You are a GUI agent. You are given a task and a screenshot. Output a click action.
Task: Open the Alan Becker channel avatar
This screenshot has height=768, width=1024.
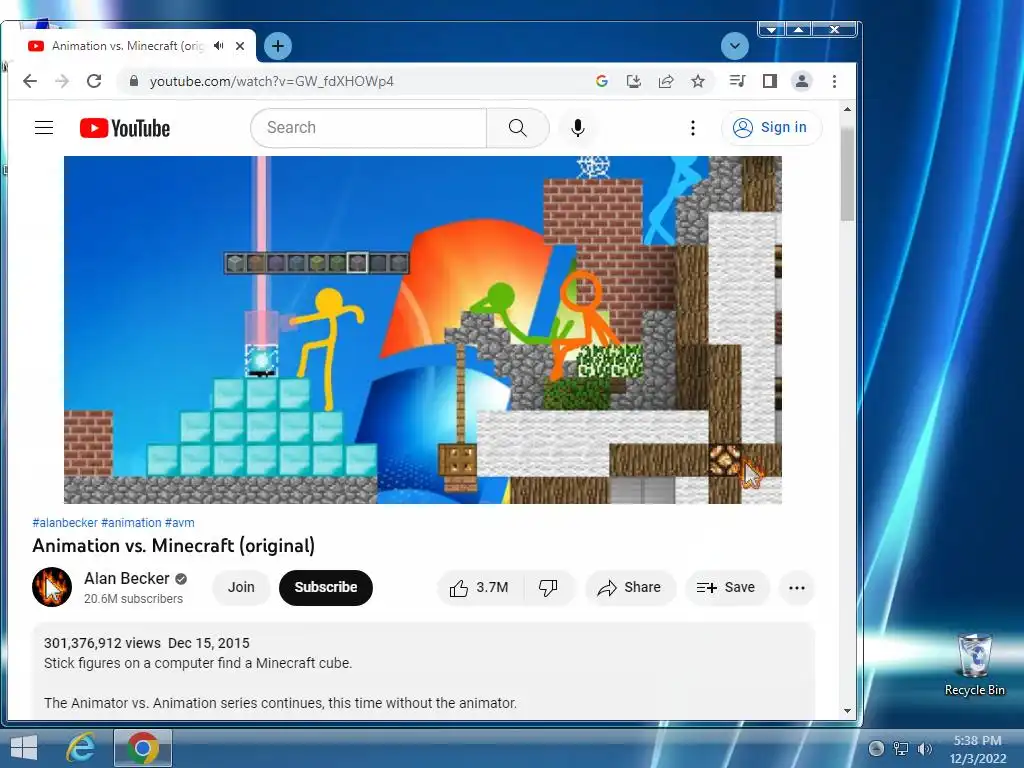pos(52,587)
